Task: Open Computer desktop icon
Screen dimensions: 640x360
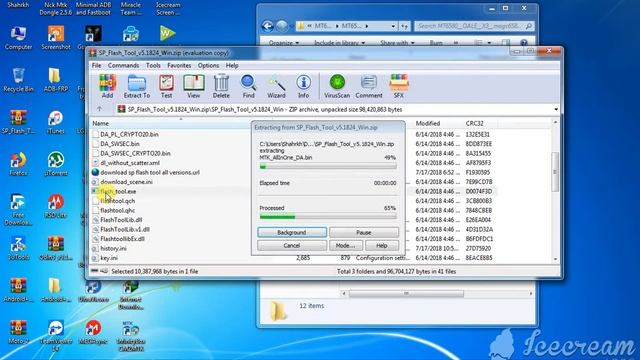Action: pos(18,38)
